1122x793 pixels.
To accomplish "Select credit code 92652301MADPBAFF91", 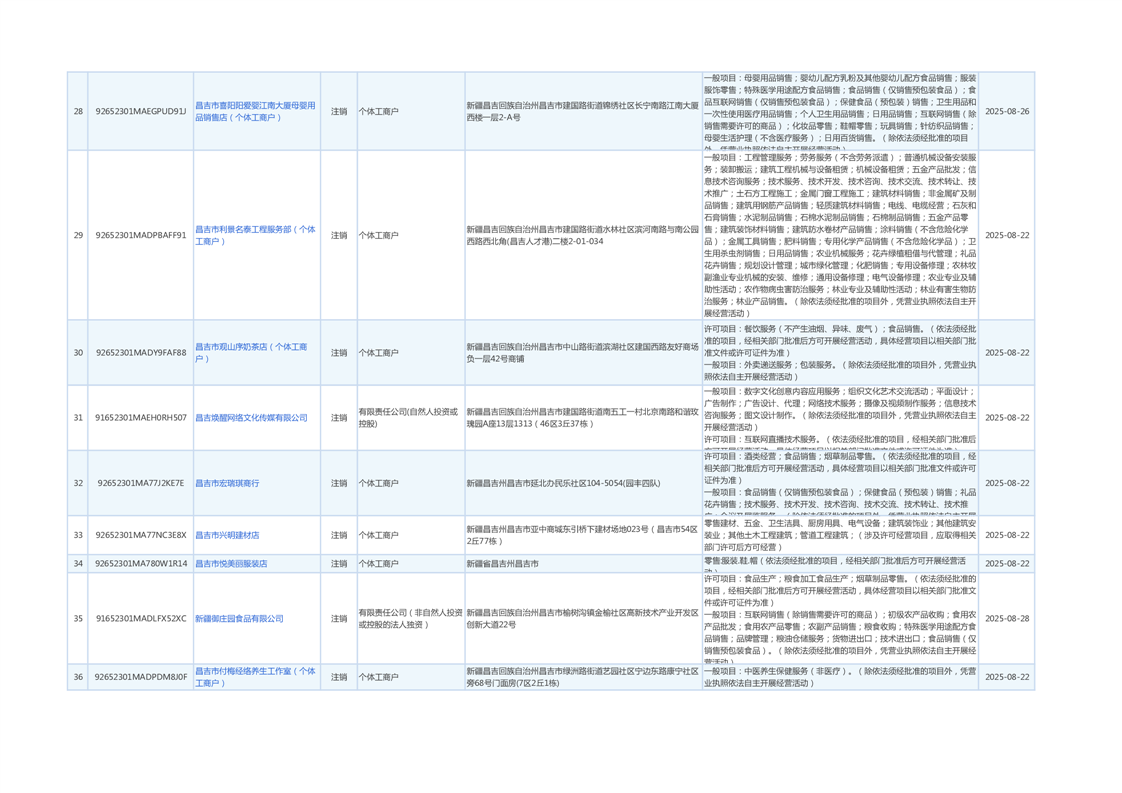I will [x=141, y=235].
